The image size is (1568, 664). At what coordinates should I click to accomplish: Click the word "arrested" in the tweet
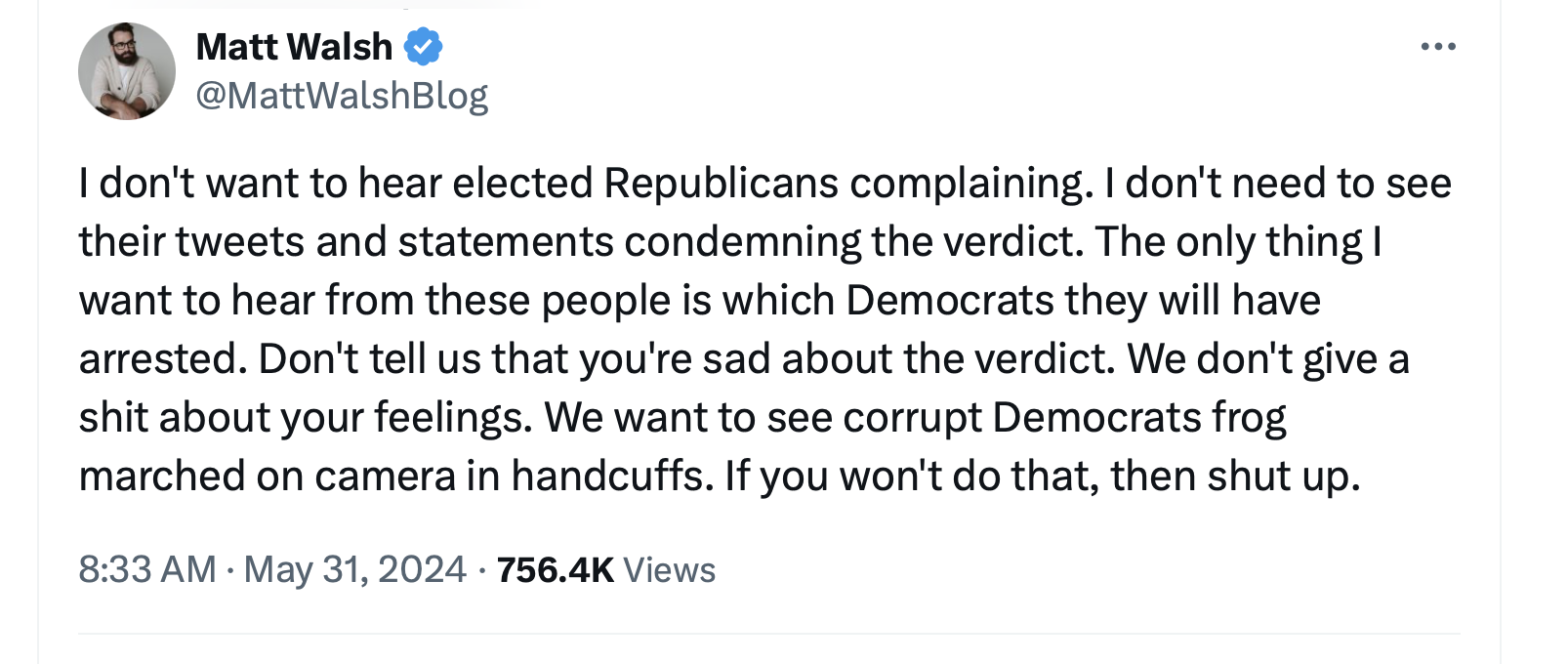(157, 359)
